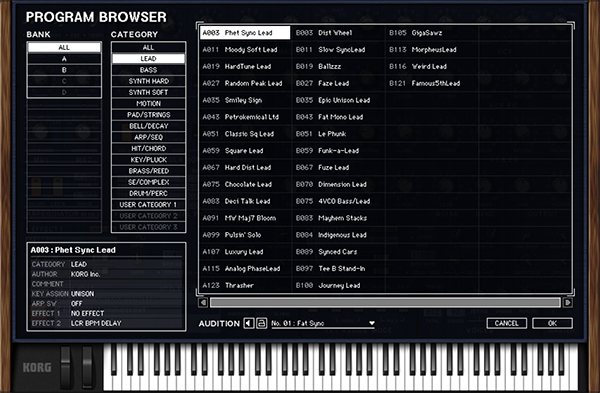Image resolution: width=600 pixels, height=393 pixels.
Task: Pick program A075 Chocolate Lead
Action: [x=245, y=184]
